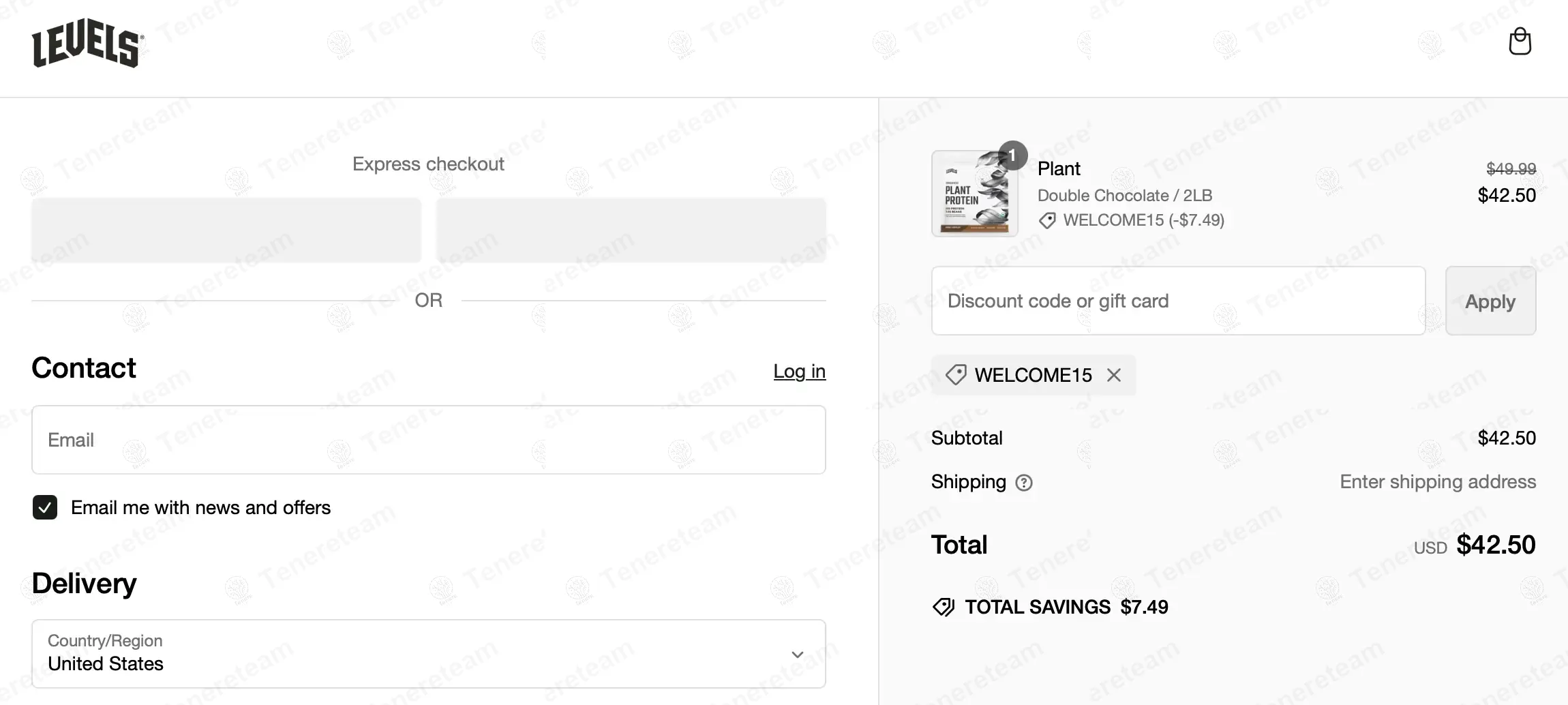Click the right express checkout button
Image resolution: width=1568 pixels, height=705 pixels.
click(x=631, y=230)
